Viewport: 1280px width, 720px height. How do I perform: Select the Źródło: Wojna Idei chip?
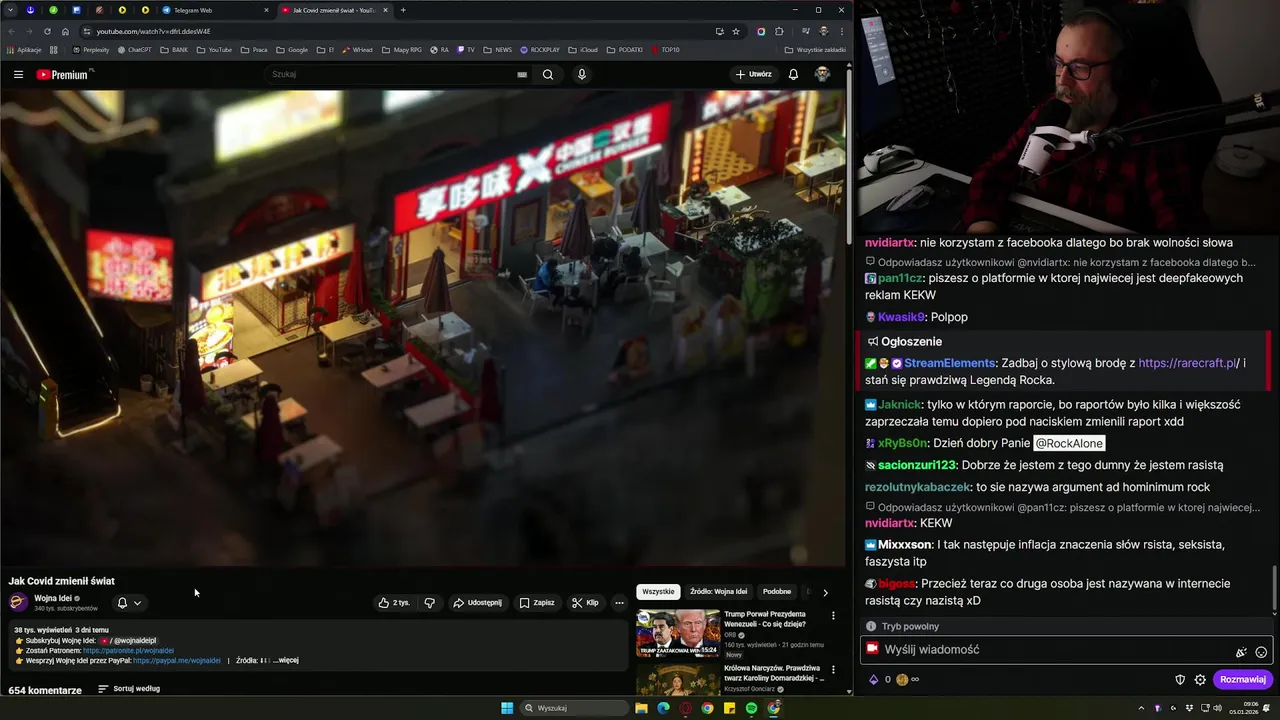(x=718, y=592)
